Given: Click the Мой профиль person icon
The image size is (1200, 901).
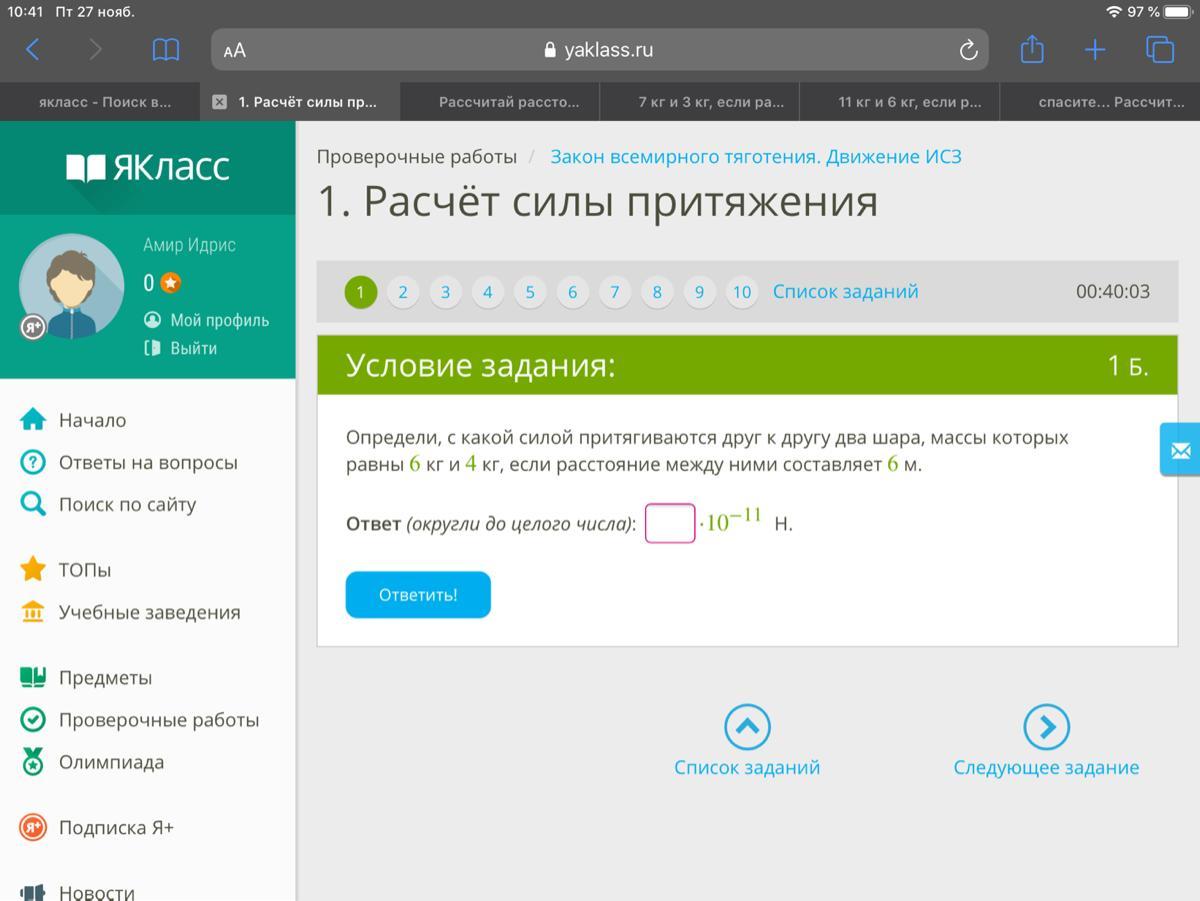Looking at the screenshot, I should [152, 320].
